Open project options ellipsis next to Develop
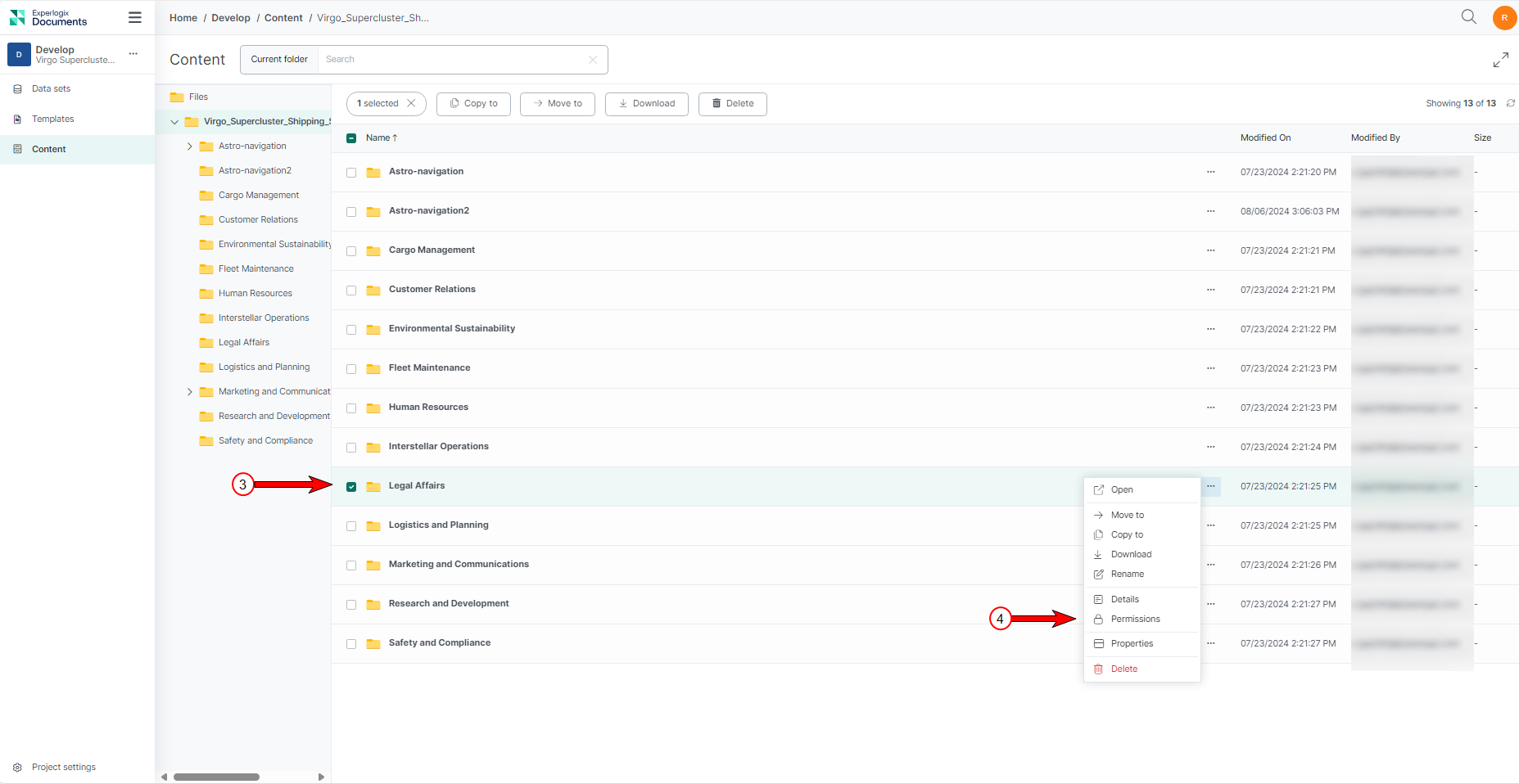 (133, 54)
